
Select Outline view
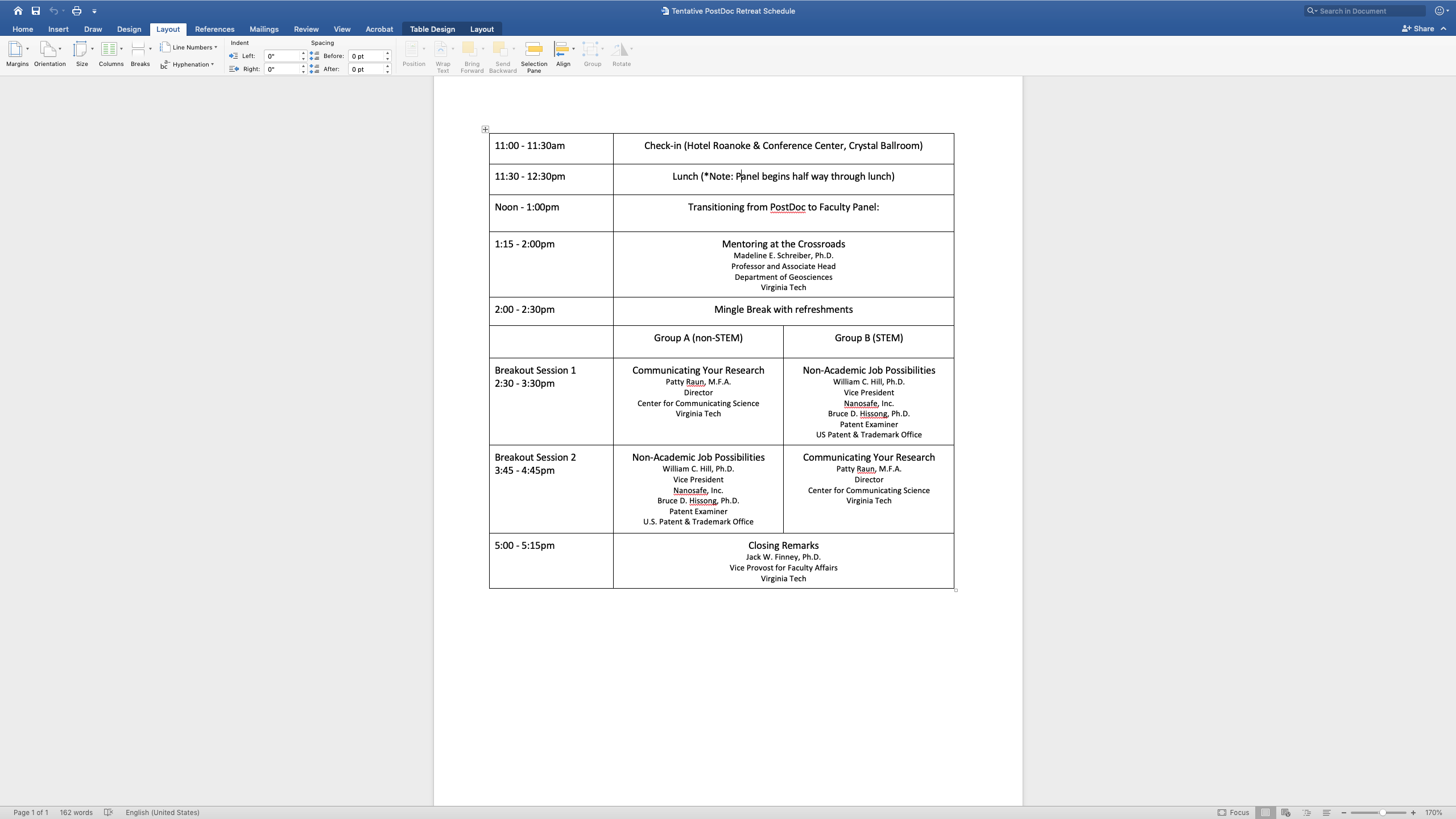point(1306,812)
